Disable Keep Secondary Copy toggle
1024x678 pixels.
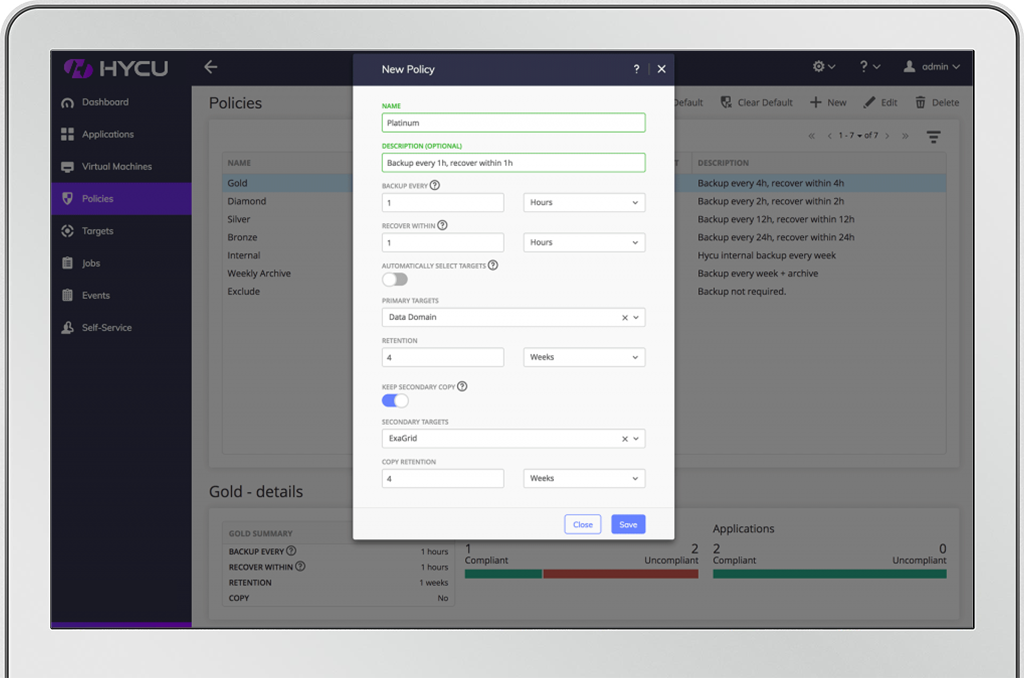click(395, 400)
